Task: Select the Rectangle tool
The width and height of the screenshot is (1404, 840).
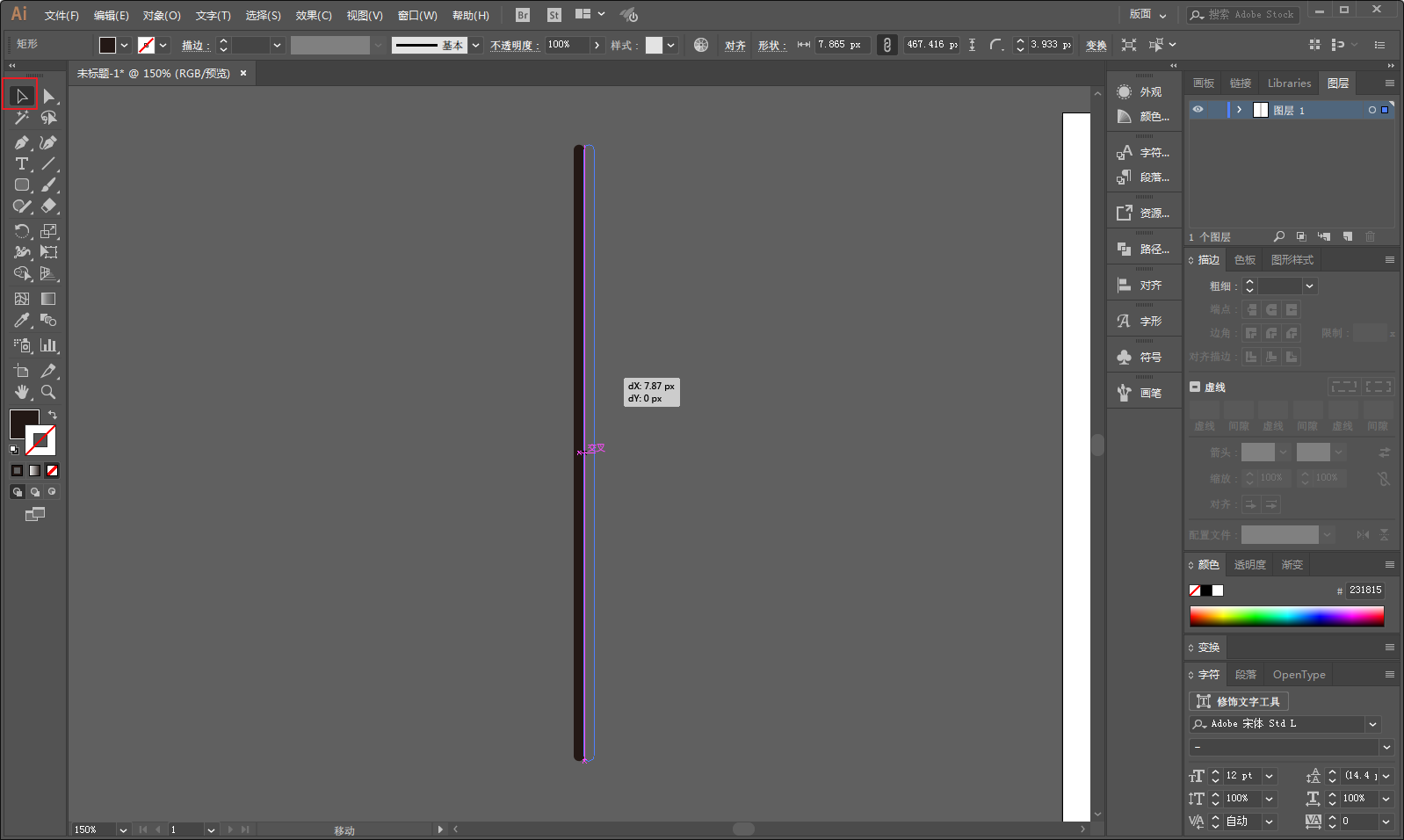Action: pyautogui.click(x=21, y=185)
